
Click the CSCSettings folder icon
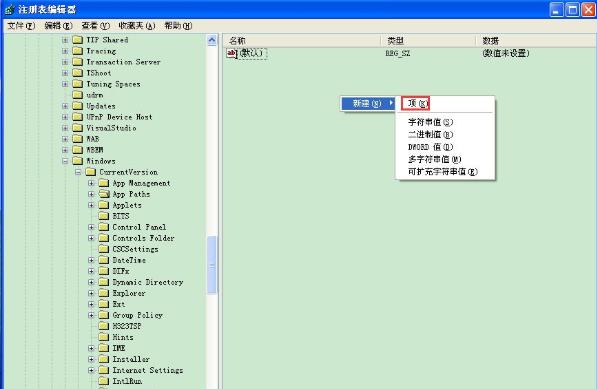point(104,249)
